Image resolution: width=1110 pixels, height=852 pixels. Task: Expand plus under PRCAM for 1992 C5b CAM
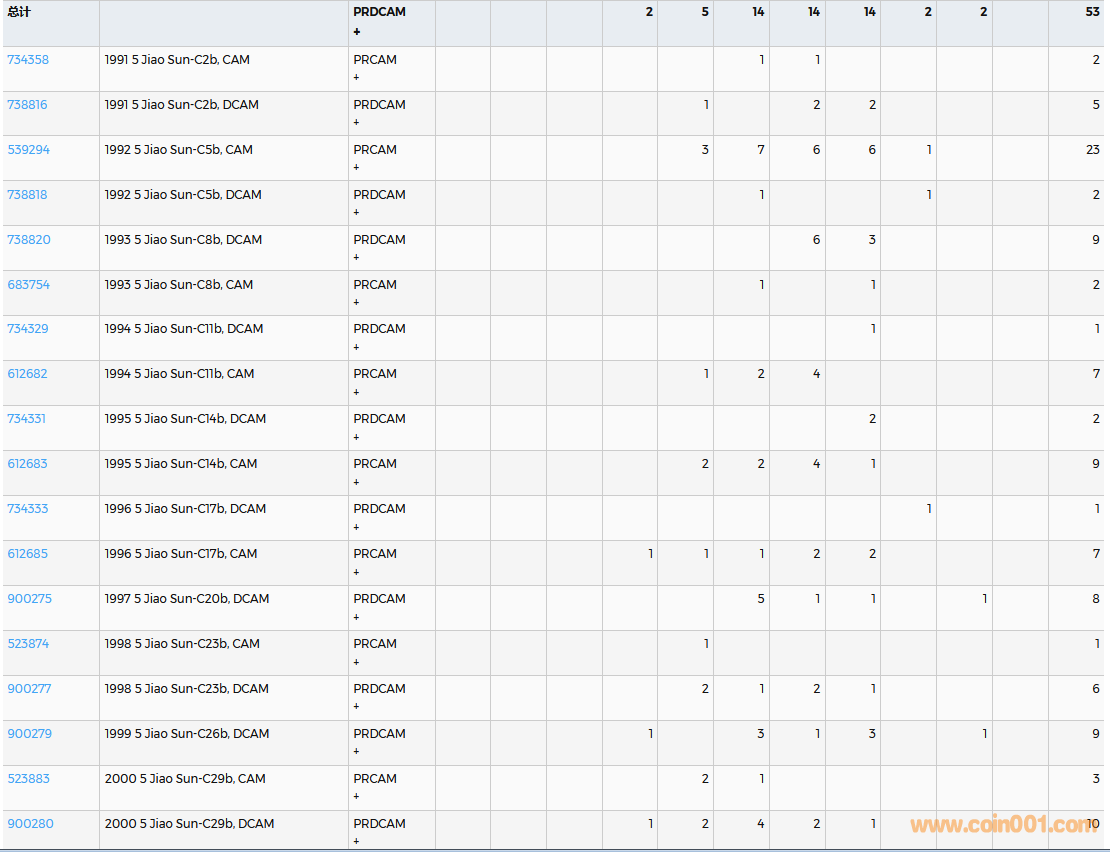[x=356, y=167]
